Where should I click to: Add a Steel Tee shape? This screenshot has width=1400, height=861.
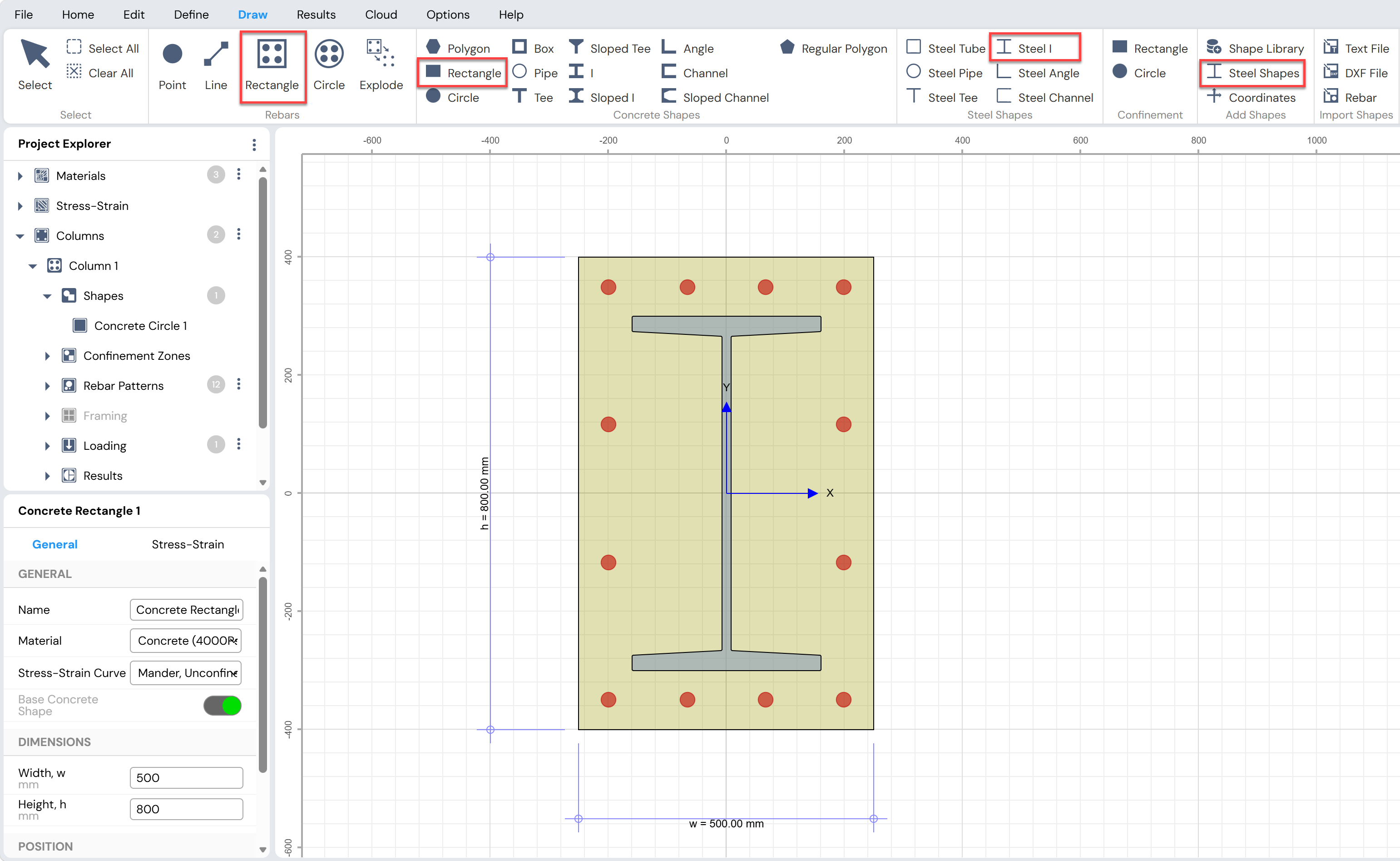942,97
